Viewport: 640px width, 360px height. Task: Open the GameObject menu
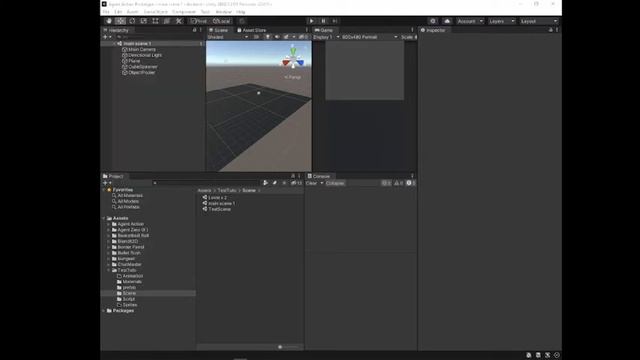click(x=156, y=12)
